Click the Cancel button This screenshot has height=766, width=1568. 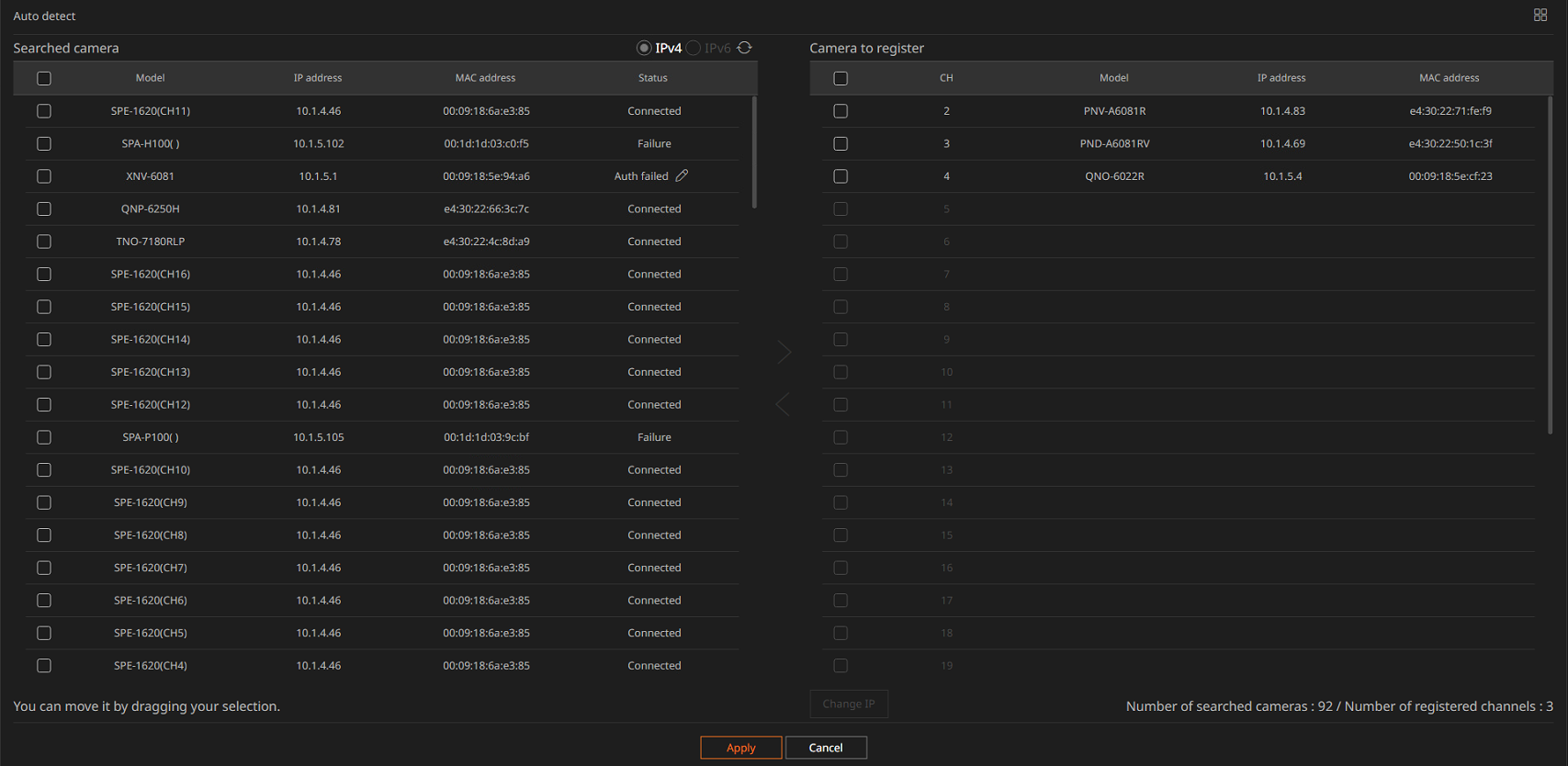pos(826,748)
